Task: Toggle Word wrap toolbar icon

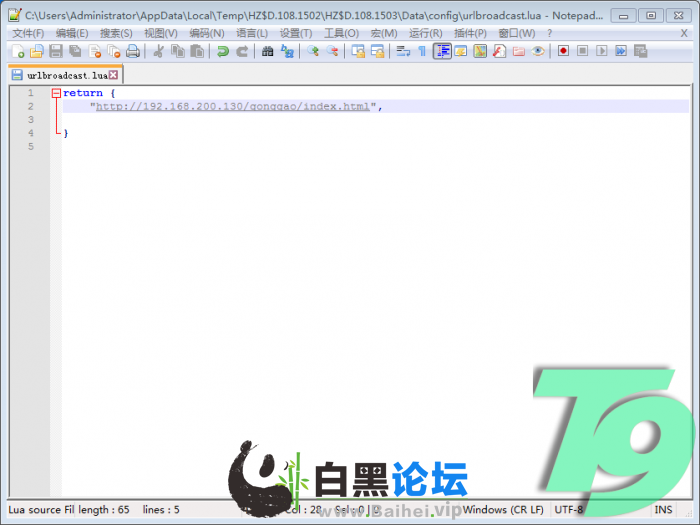Action: (403, 51)
